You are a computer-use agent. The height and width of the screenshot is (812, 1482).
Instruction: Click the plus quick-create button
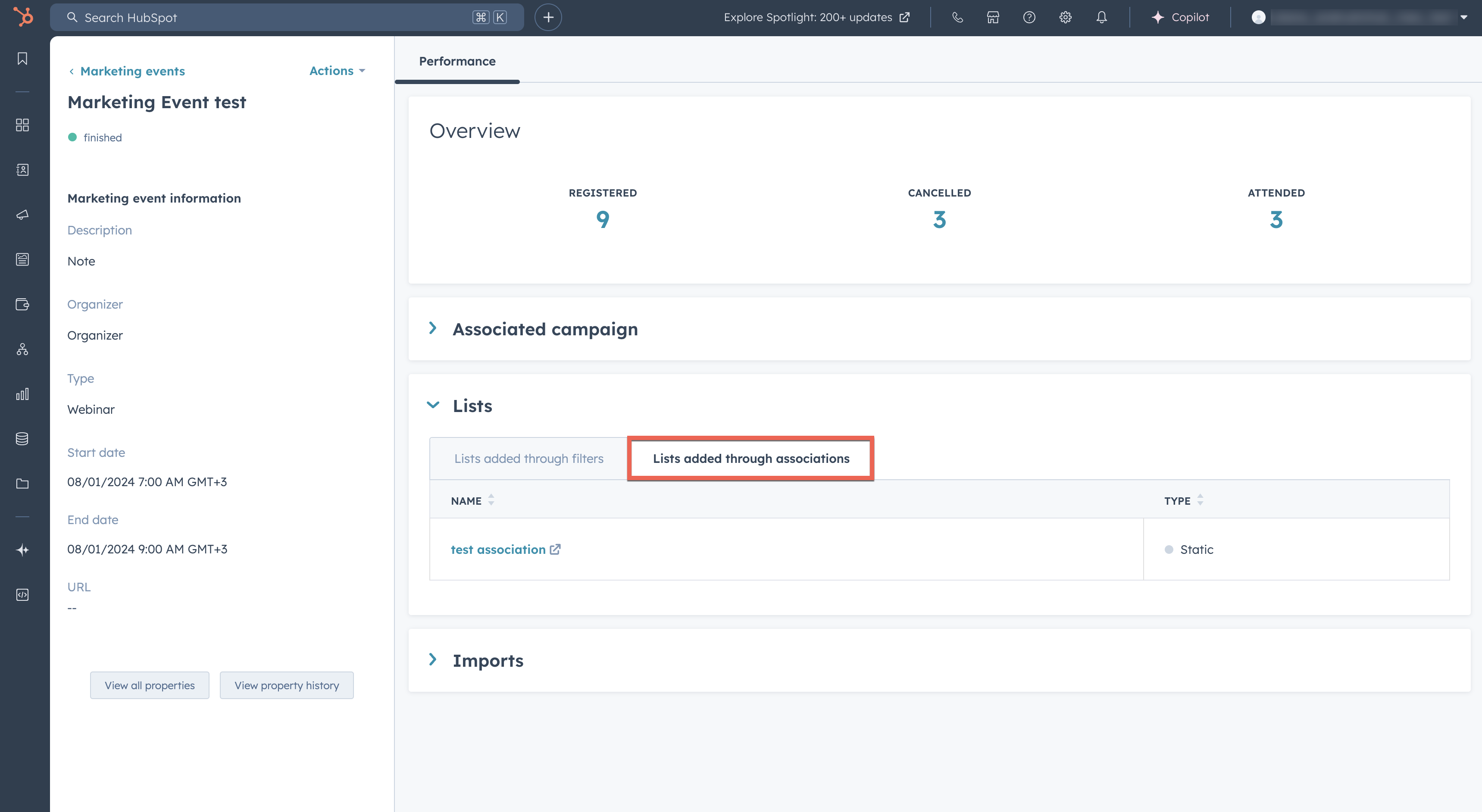(548, 17)
